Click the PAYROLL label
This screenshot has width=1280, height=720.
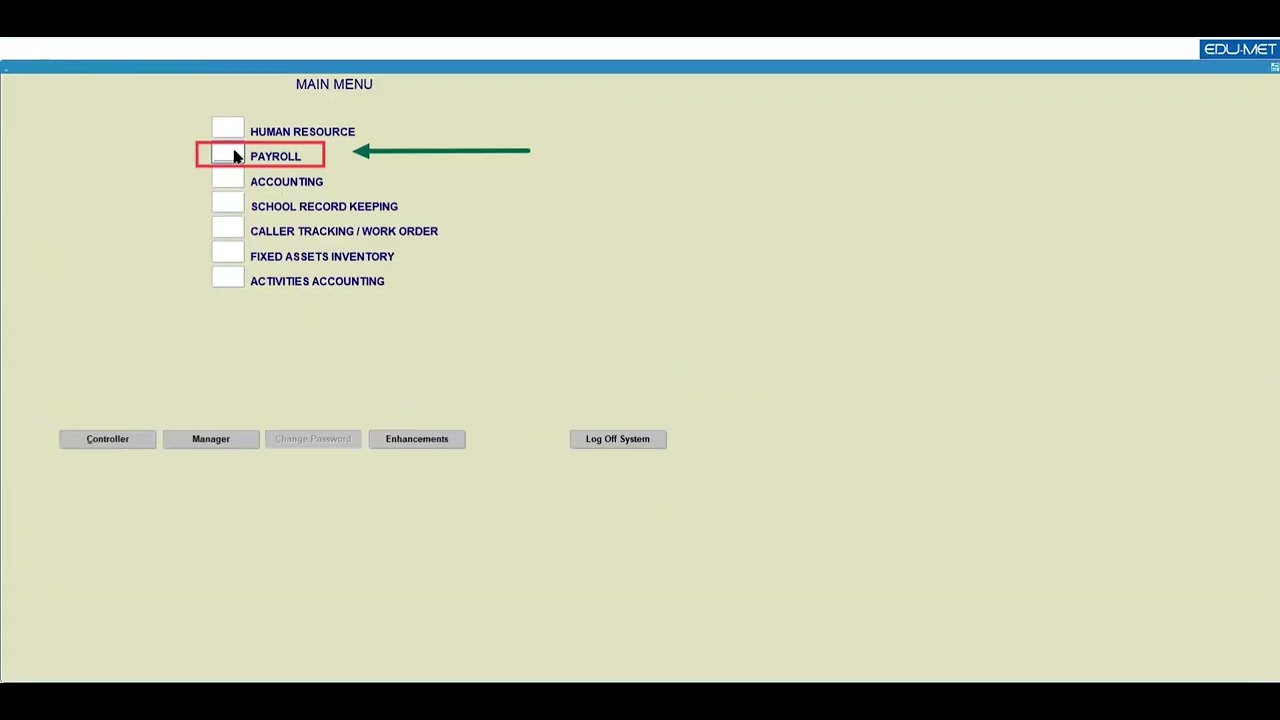point(275,157)
